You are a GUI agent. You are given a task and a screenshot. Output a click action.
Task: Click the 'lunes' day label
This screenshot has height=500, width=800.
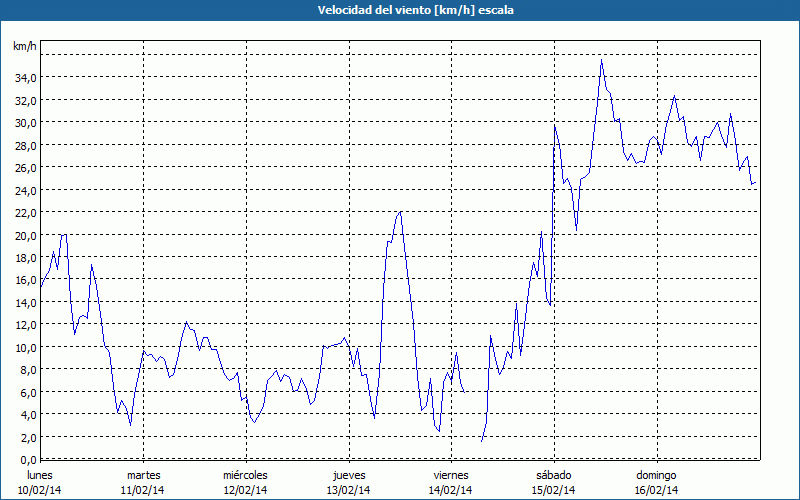pyautogui.click(x=40, y=475)
